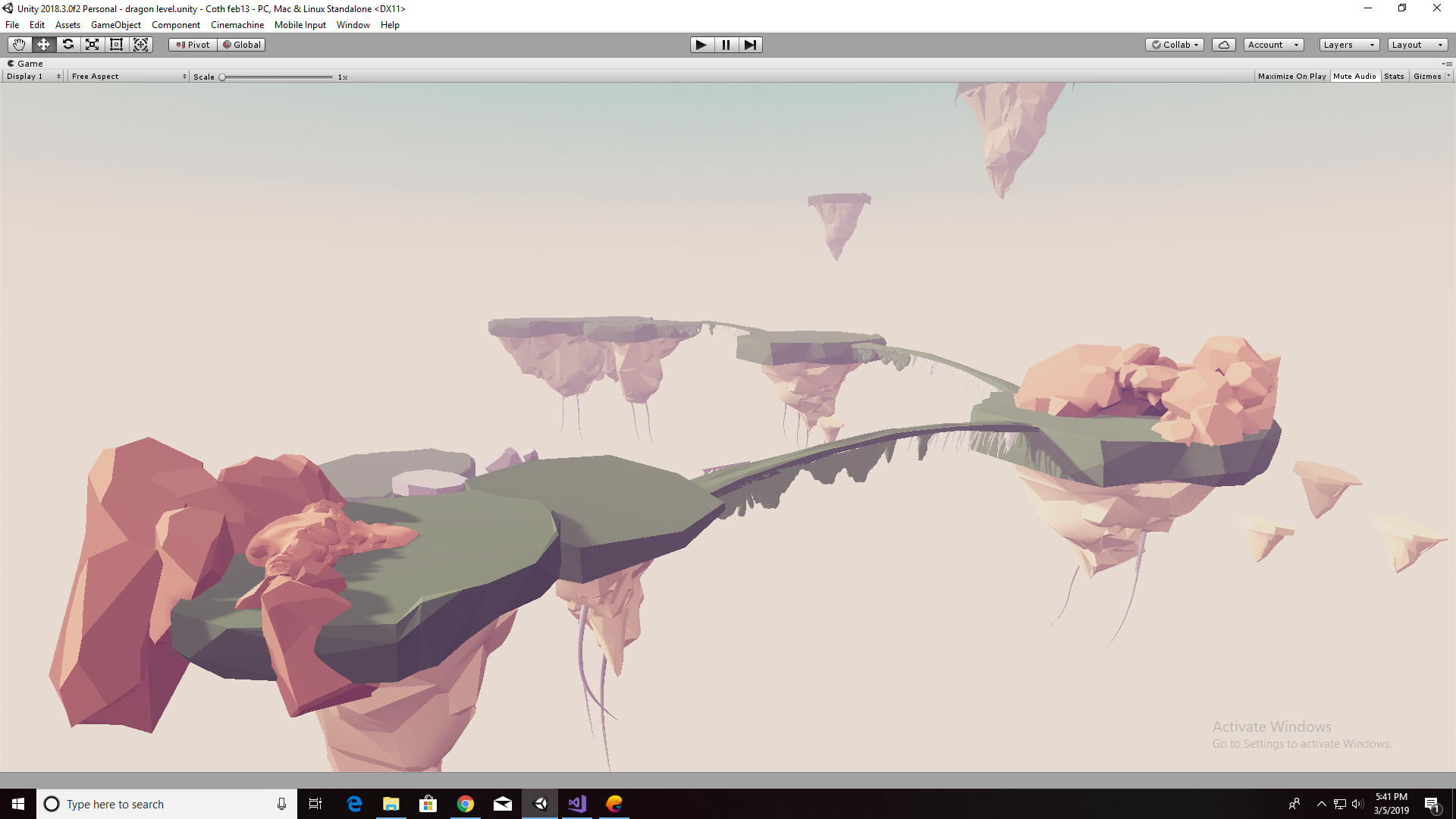Show the Stats overlay
The height and width of the screenshot is (819, 1456).
click(1394, 77)
